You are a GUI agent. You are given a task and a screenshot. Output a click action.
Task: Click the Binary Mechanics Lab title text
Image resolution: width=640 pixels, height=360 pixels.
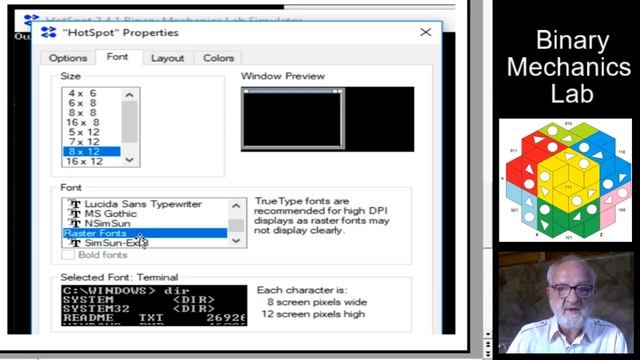pos(569,67)
